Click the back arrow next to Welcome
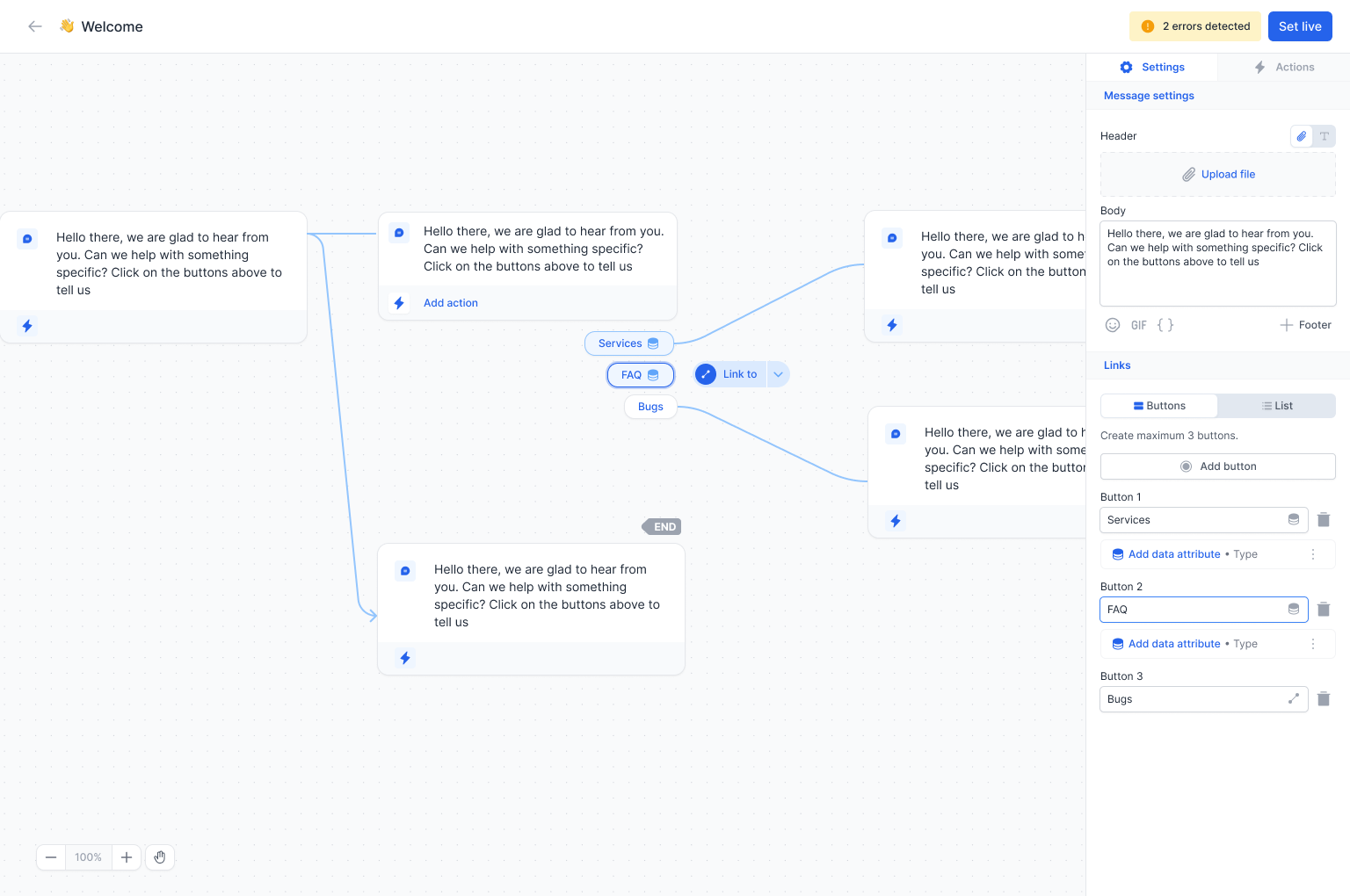 tap(35, 26)
